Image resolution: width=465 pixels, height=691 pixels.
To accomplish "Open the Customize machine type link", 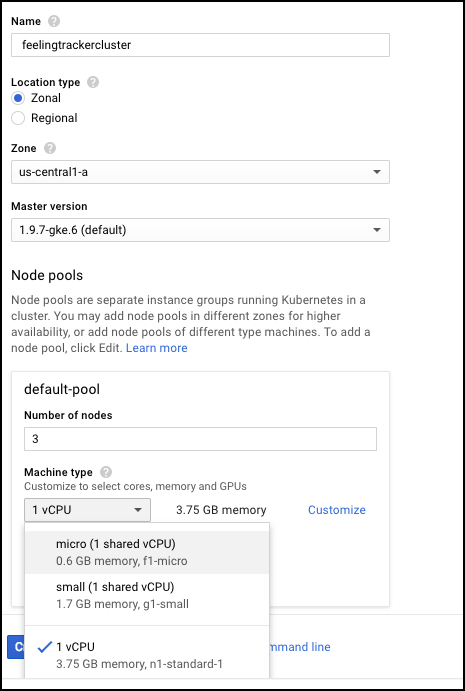I will pos(337,510).
